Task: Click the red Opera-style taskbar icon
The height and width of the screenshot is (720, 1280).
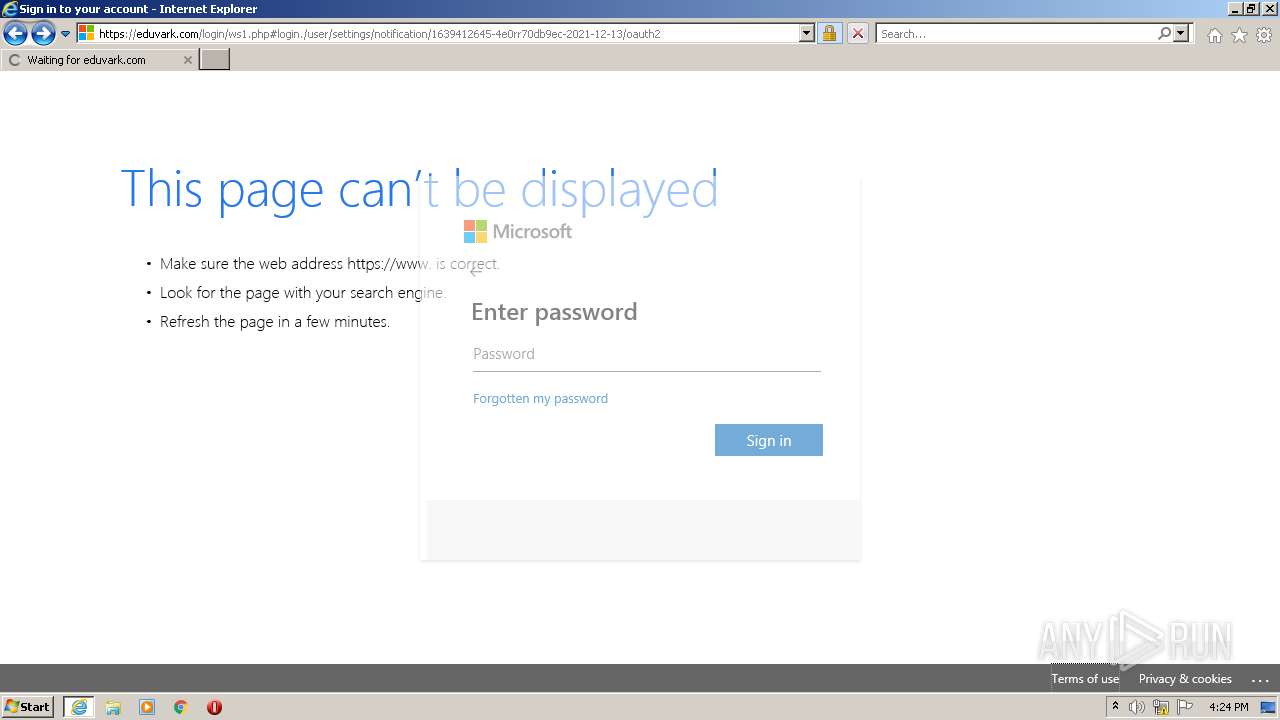Action: tap(214, 707)
